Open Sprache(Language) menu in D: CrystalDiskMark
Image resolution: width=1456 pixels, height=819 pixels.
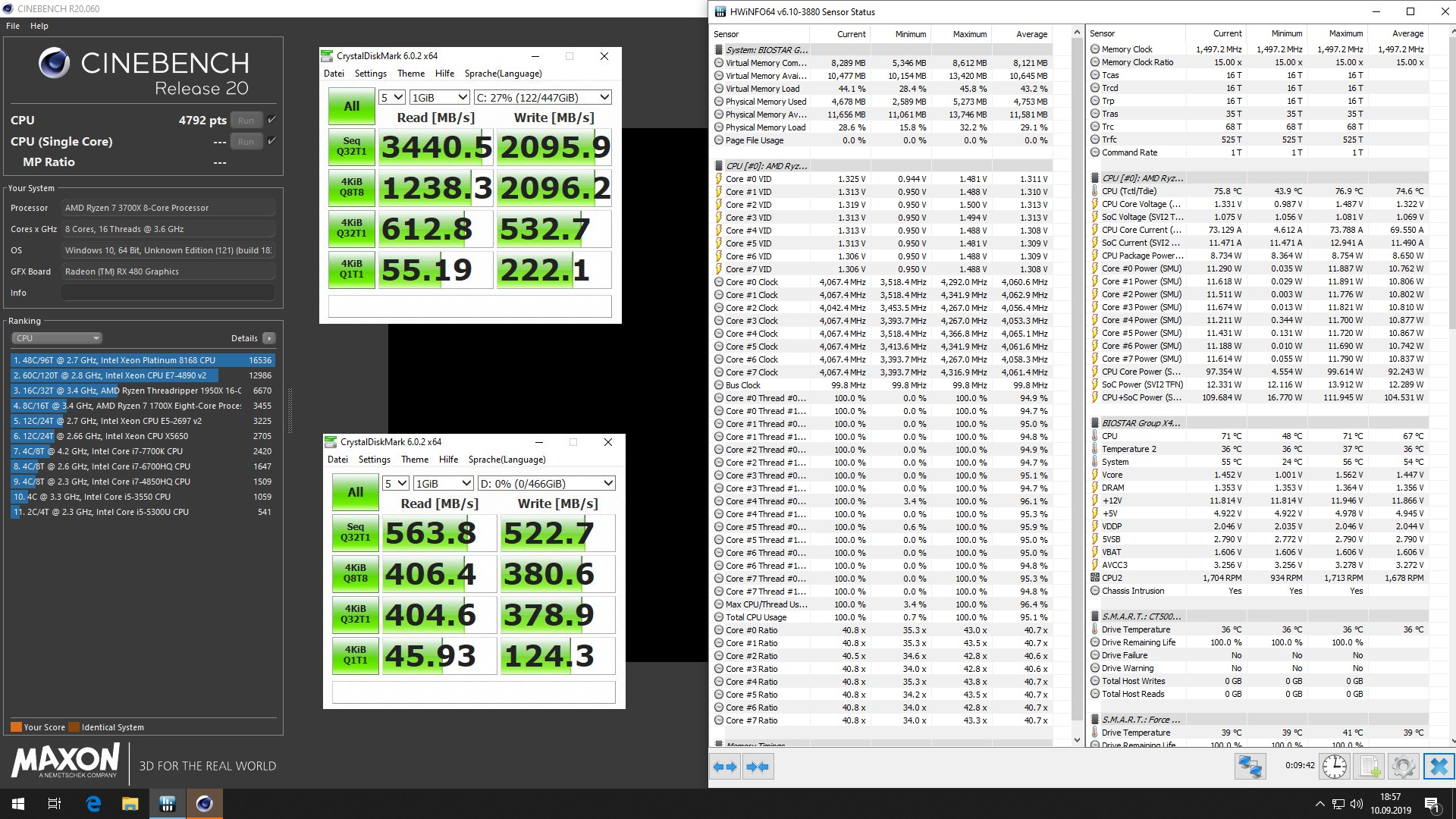[507, 460]
